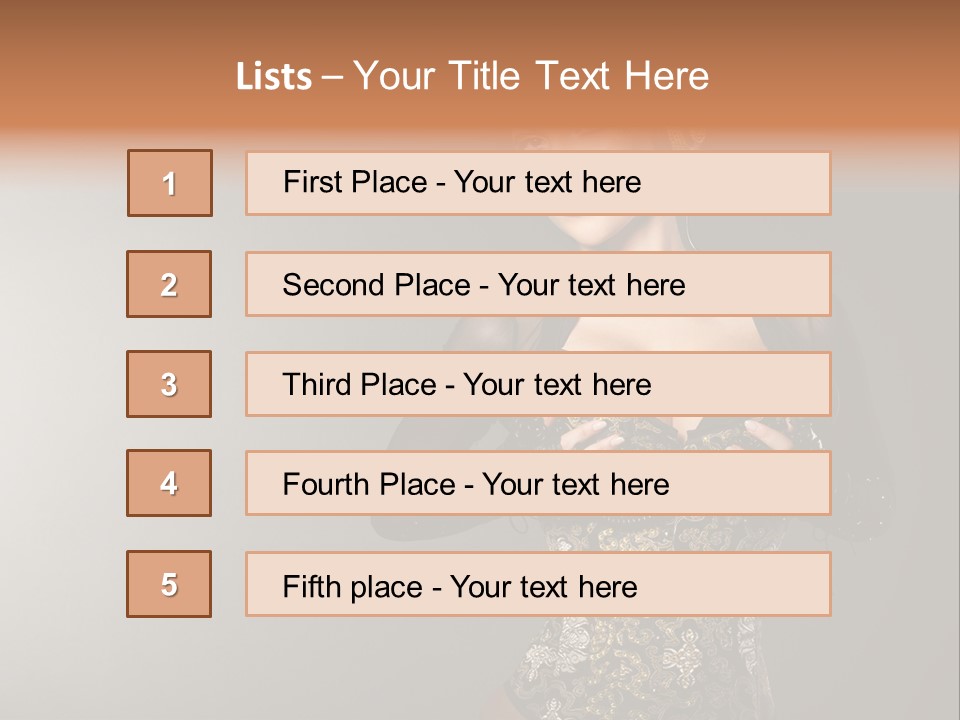This screenshot has width=960, height=720.
Task: Click the number 5 box
Action: pos(169,583)
